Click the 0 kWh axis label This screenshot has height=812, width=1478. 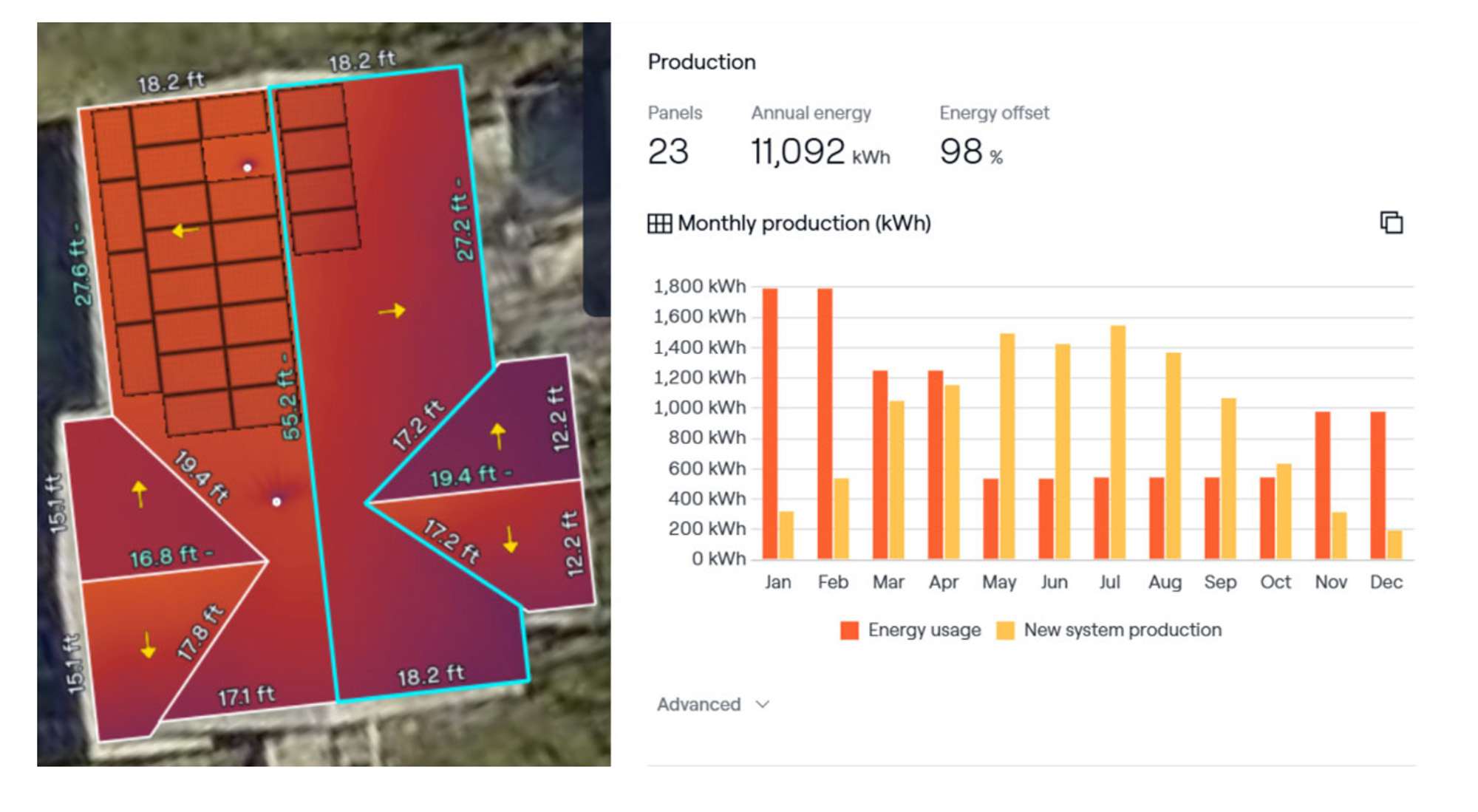point(718,559)
